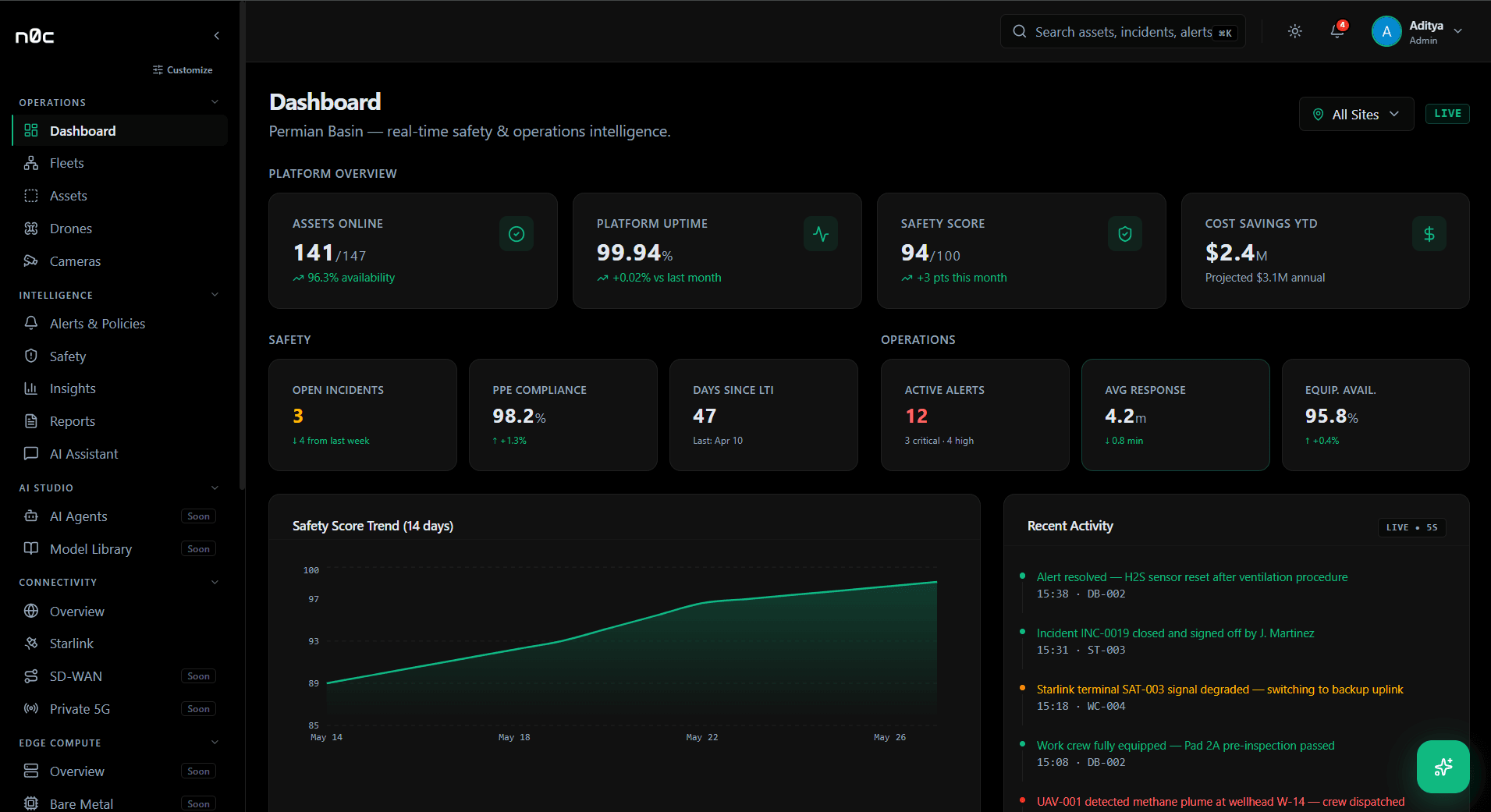Click the green LIVE badge
The height and width of the screenshot is (812, 1491).
click(1447, 113)
